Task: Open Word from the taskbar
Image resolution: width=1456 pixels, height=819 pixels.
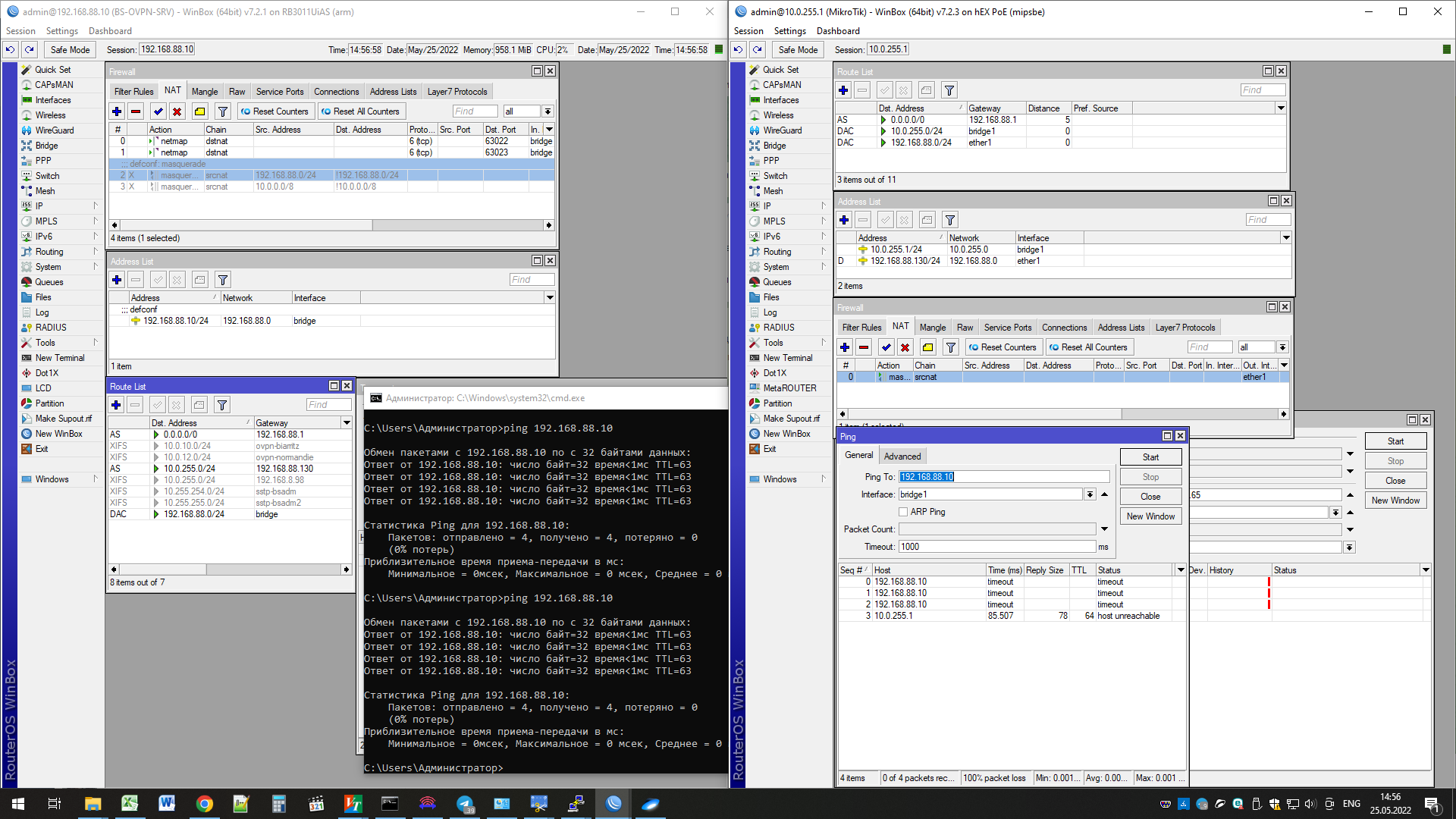Action: (167, 804)
